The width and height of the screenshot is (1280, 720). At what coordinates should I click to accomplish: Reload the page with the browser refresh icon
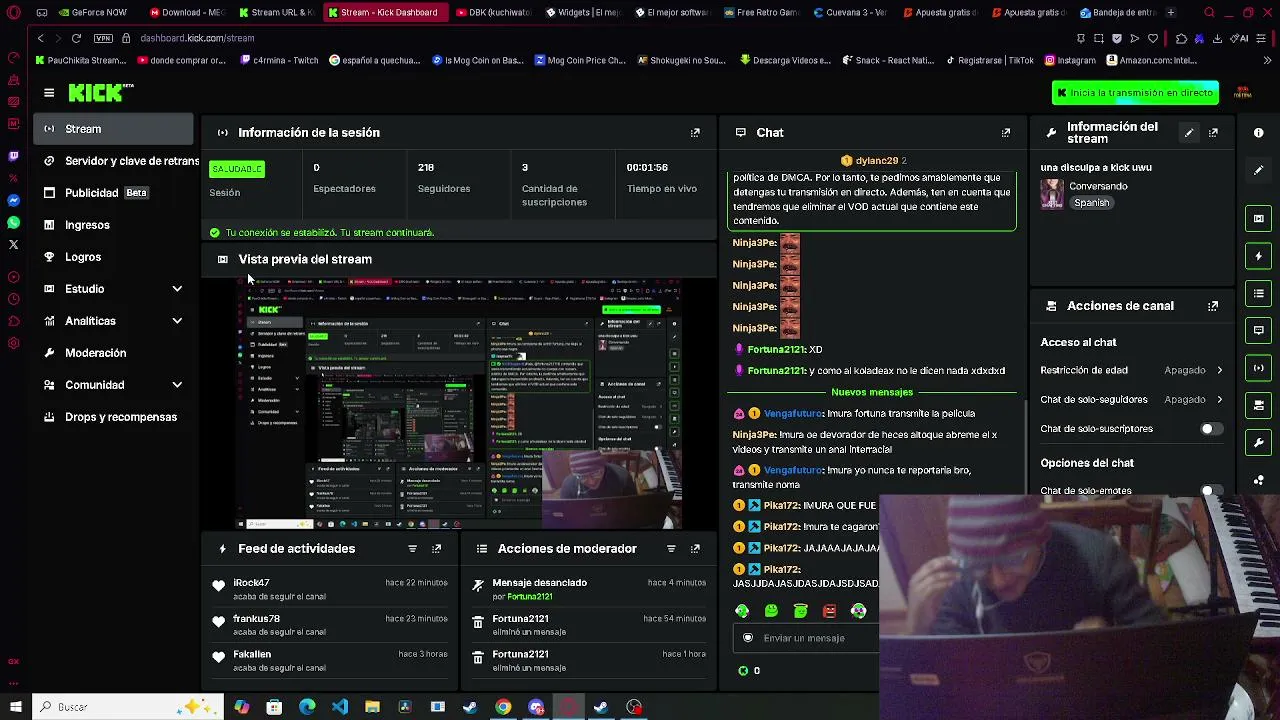[x=76, y=38]
